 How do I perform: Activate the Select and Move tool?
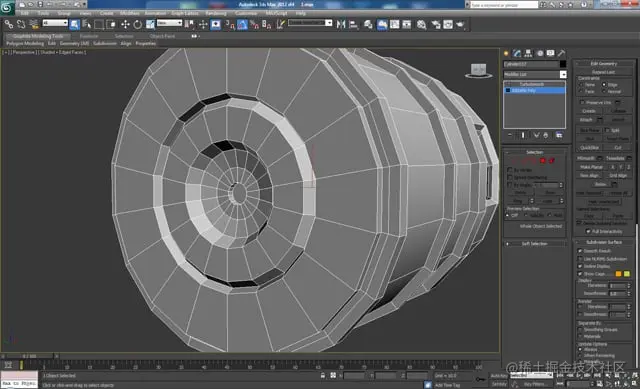tap(125, 24)
